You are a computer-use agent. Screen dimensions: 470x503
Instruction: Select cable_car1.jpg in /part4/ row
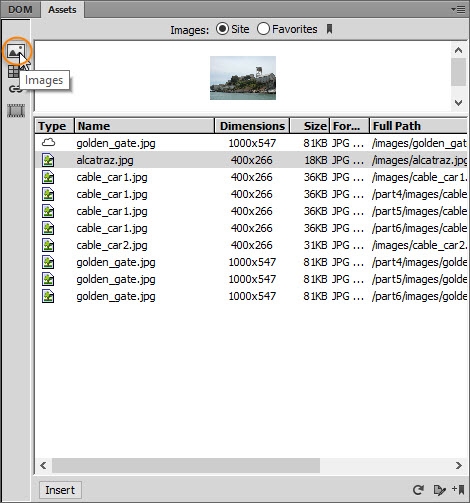click(x=112, y=194)
